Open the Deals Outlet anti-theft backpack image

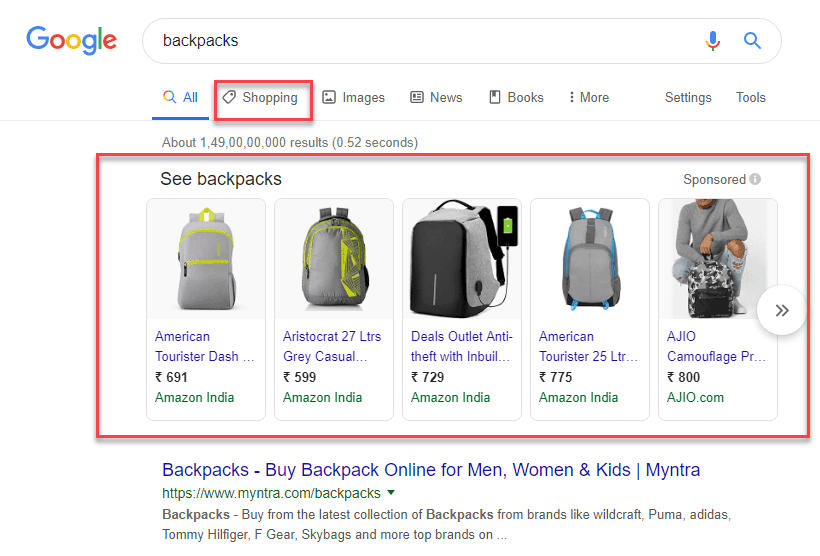tap(462, 259)
